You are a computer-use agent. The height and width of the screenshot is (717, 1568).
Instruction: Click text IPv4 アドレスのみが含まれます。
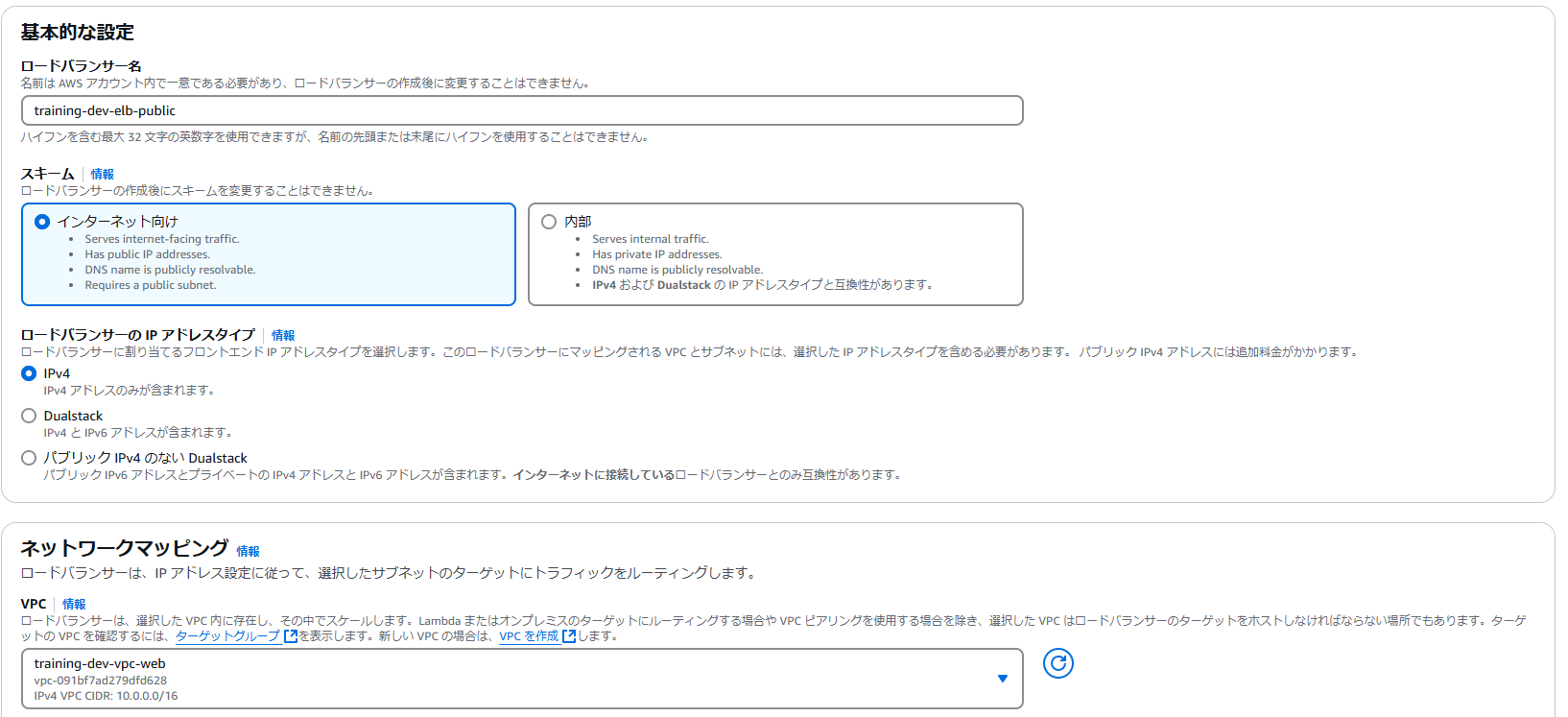point(131,391)
